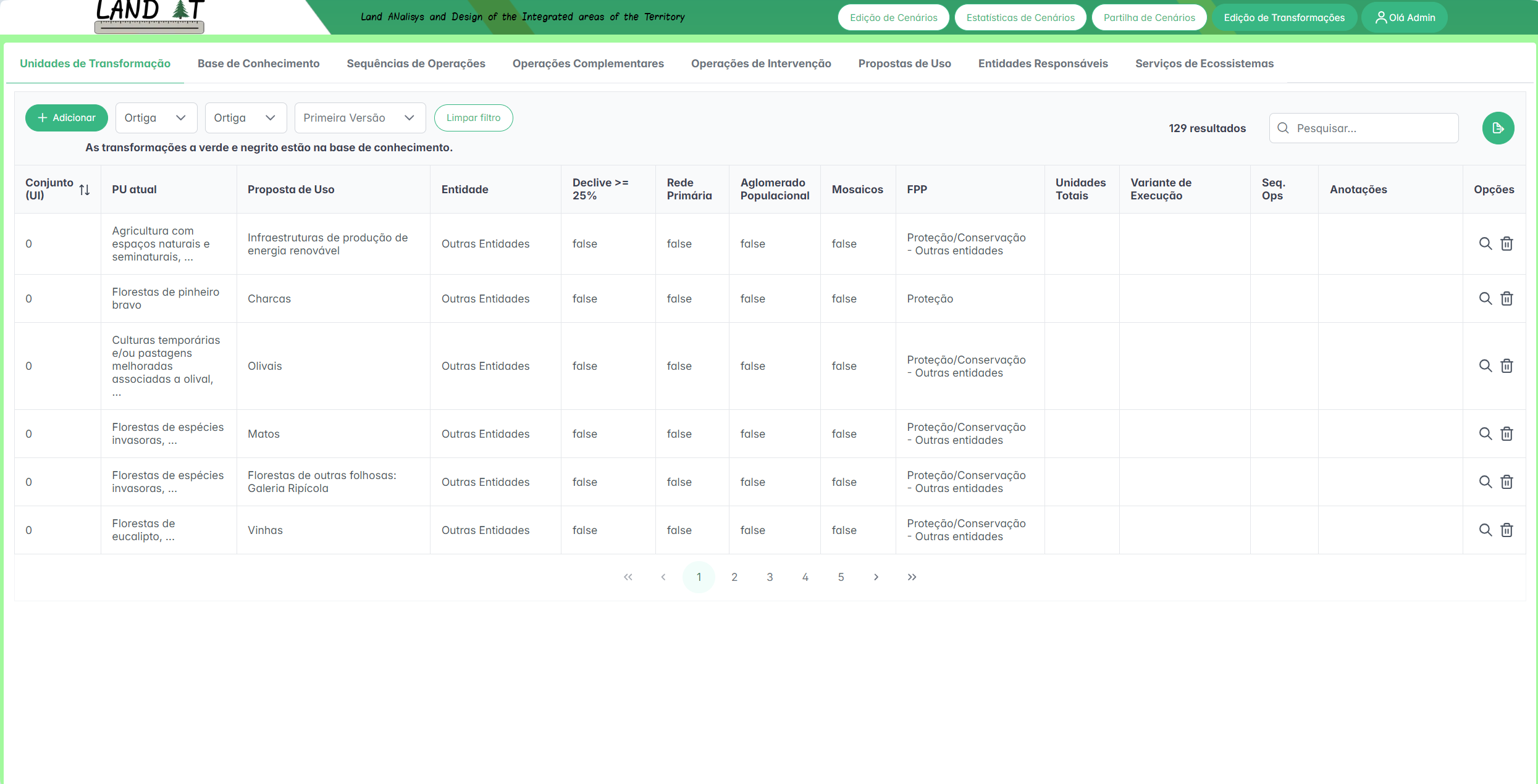
Task: Open Operações de Intervenção tab
Action: (761, 64)
